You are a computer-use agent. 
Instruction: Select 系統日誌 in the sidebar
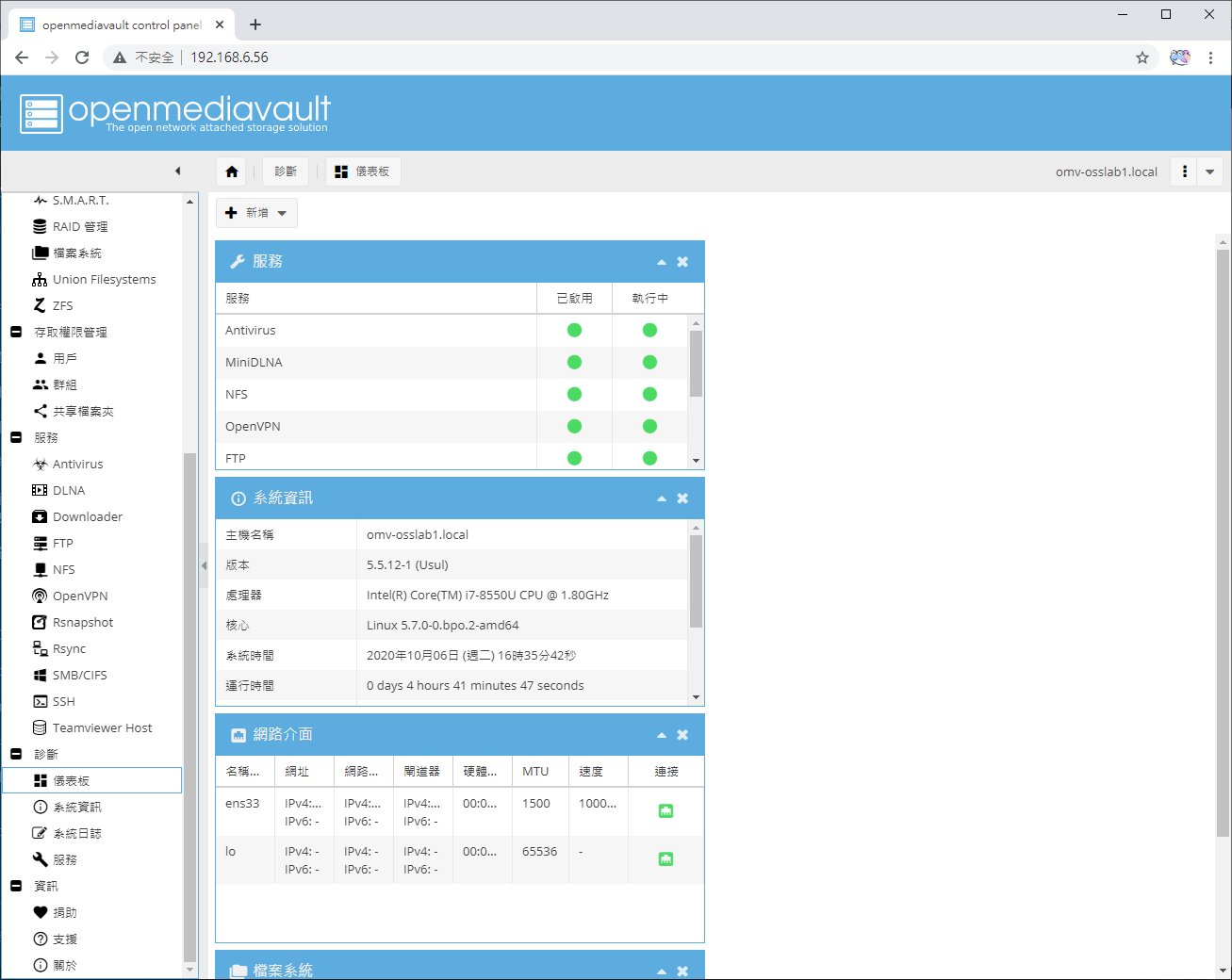pyautogui.click(x=76, y=834)
